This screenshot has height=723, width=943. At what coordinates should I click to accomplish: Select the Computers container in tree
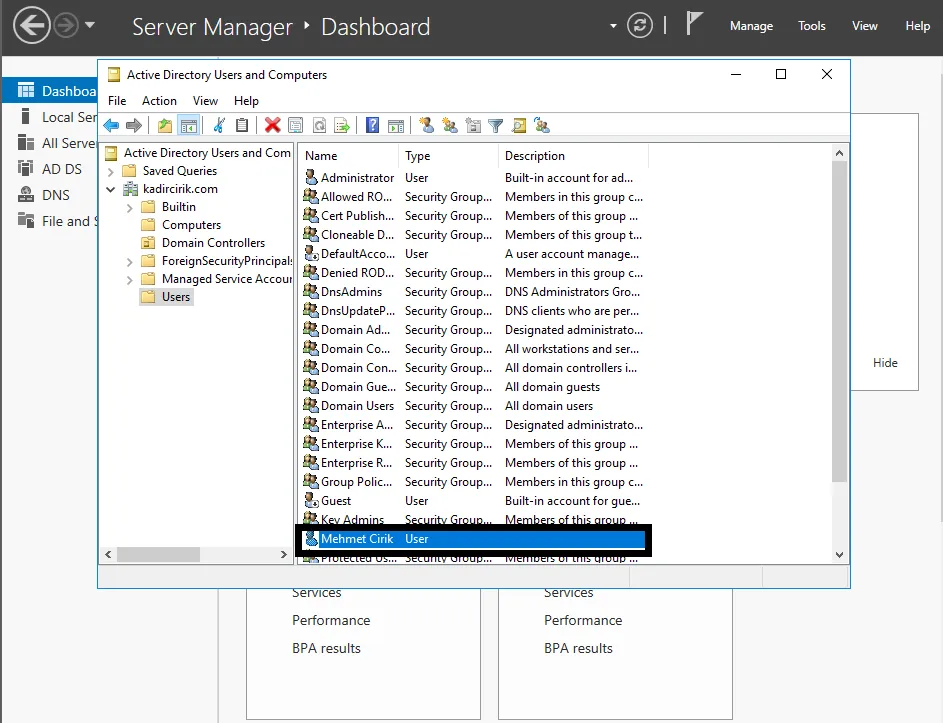pyautogui.click(x=181, y=224)
